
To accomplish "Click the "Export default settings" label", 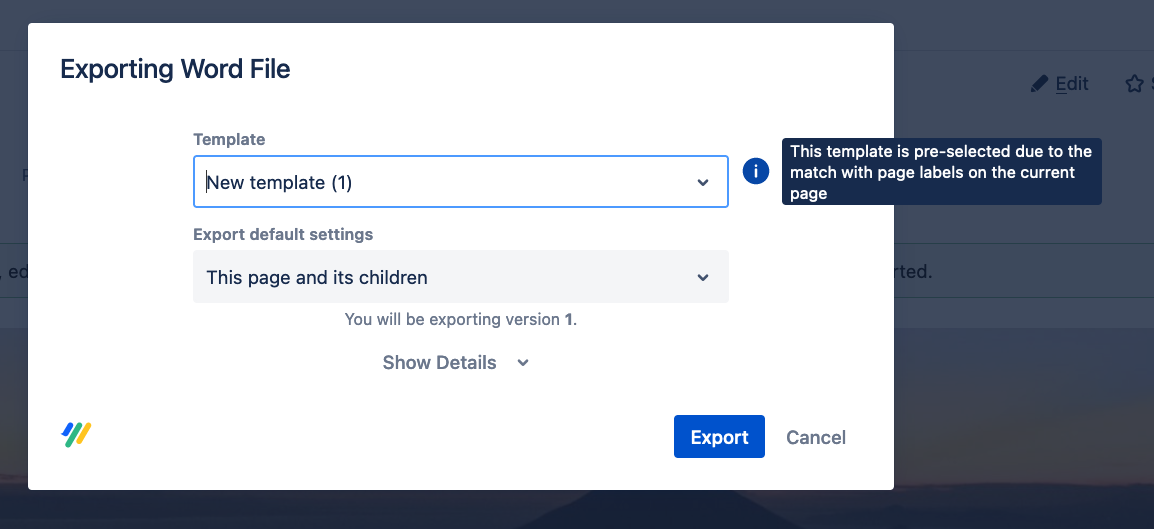I will point(283,235).
